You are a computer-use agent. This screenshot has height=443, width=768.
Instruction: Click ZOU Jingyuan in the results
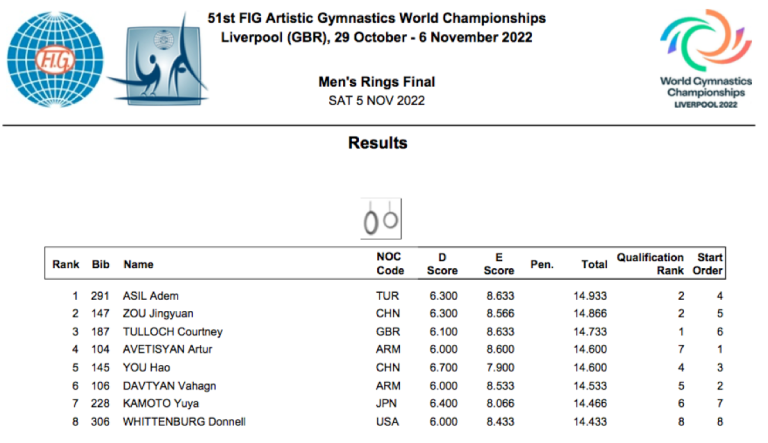point(158,314)
